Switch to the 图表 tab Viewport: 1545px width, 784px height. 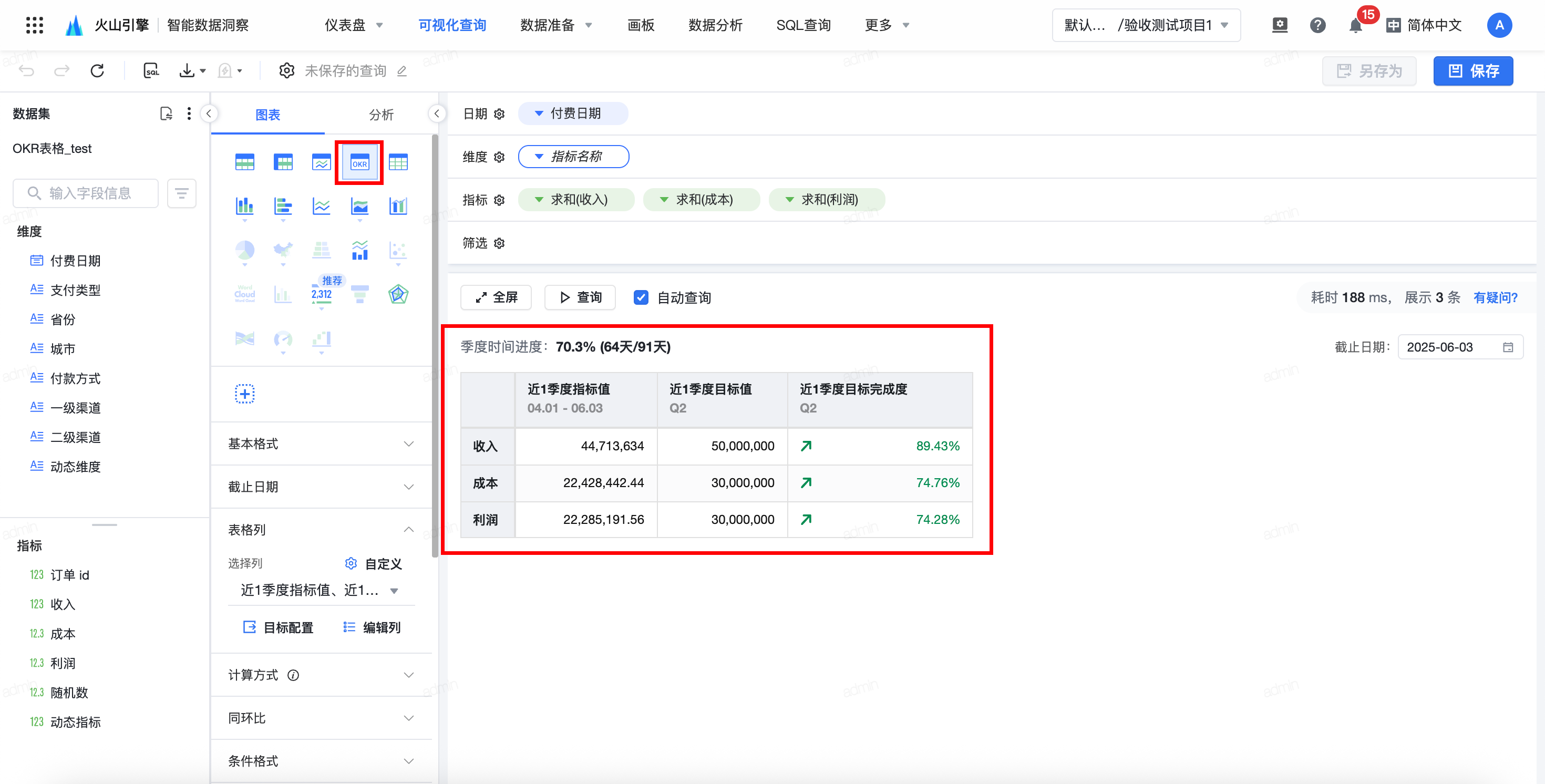tap(267, 115)
